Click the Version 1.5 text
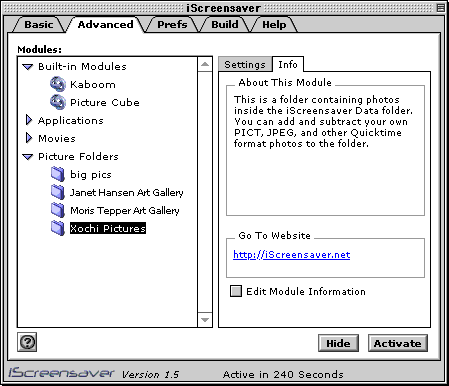Viewport: 449px width, 386px height. pyautogui.click(x=150, y=374)
